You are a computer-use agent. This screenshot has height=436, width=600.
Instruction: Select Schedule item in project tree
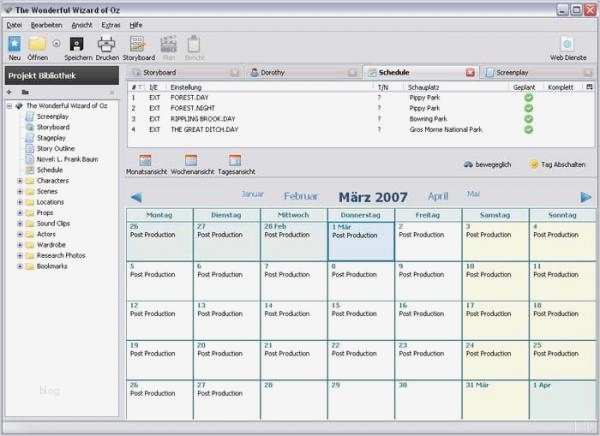pyautogui.click(x=49, y=170)
